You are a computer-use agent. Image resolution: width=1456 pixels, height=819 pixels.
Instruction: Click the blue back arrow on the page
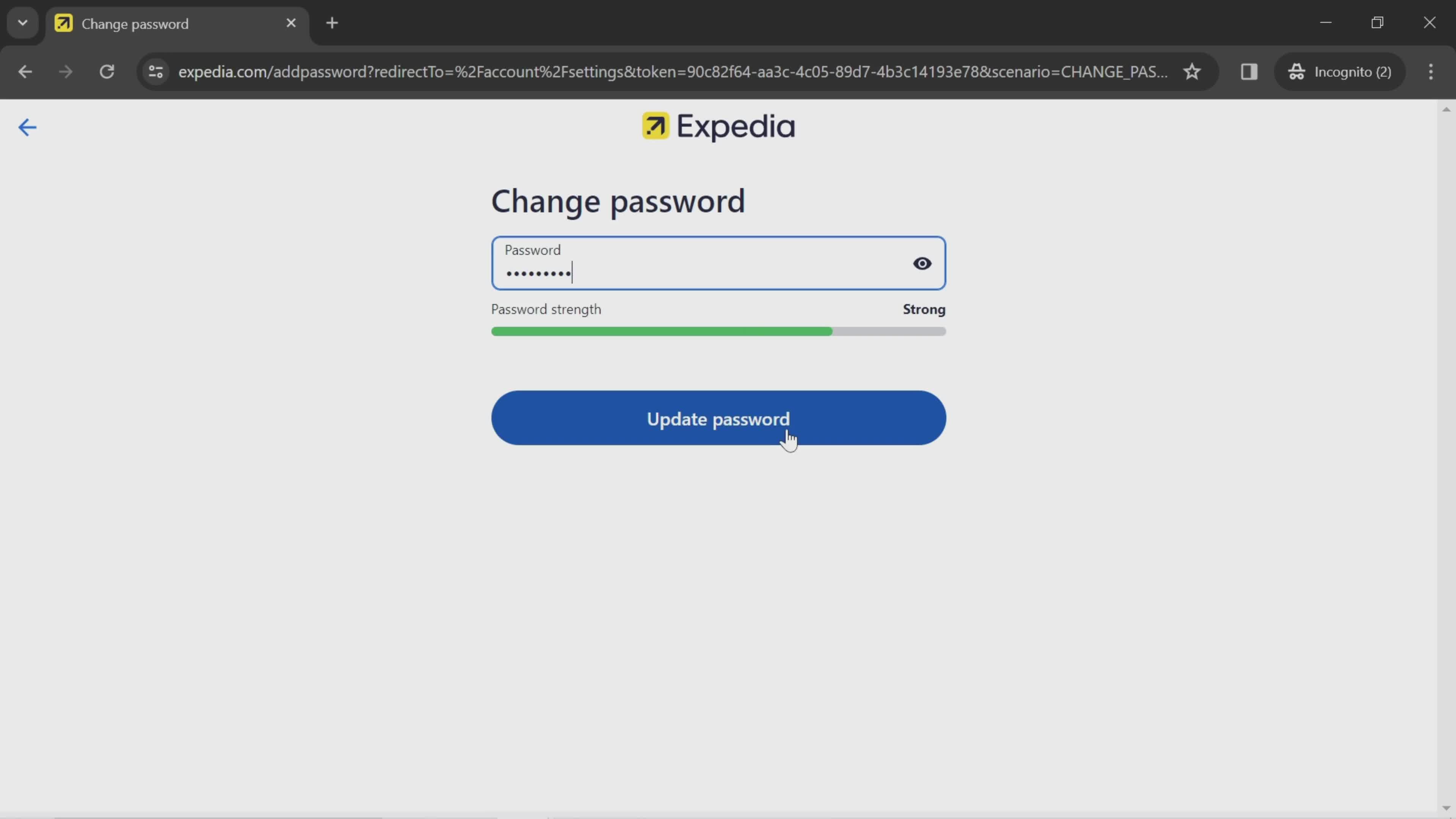click(27, 127)
